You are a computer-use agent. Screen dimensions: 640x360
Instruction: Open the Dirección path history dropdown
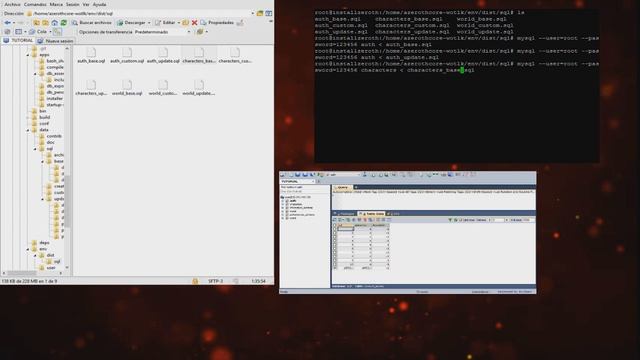pyautogui.click(x=253, y=13)
